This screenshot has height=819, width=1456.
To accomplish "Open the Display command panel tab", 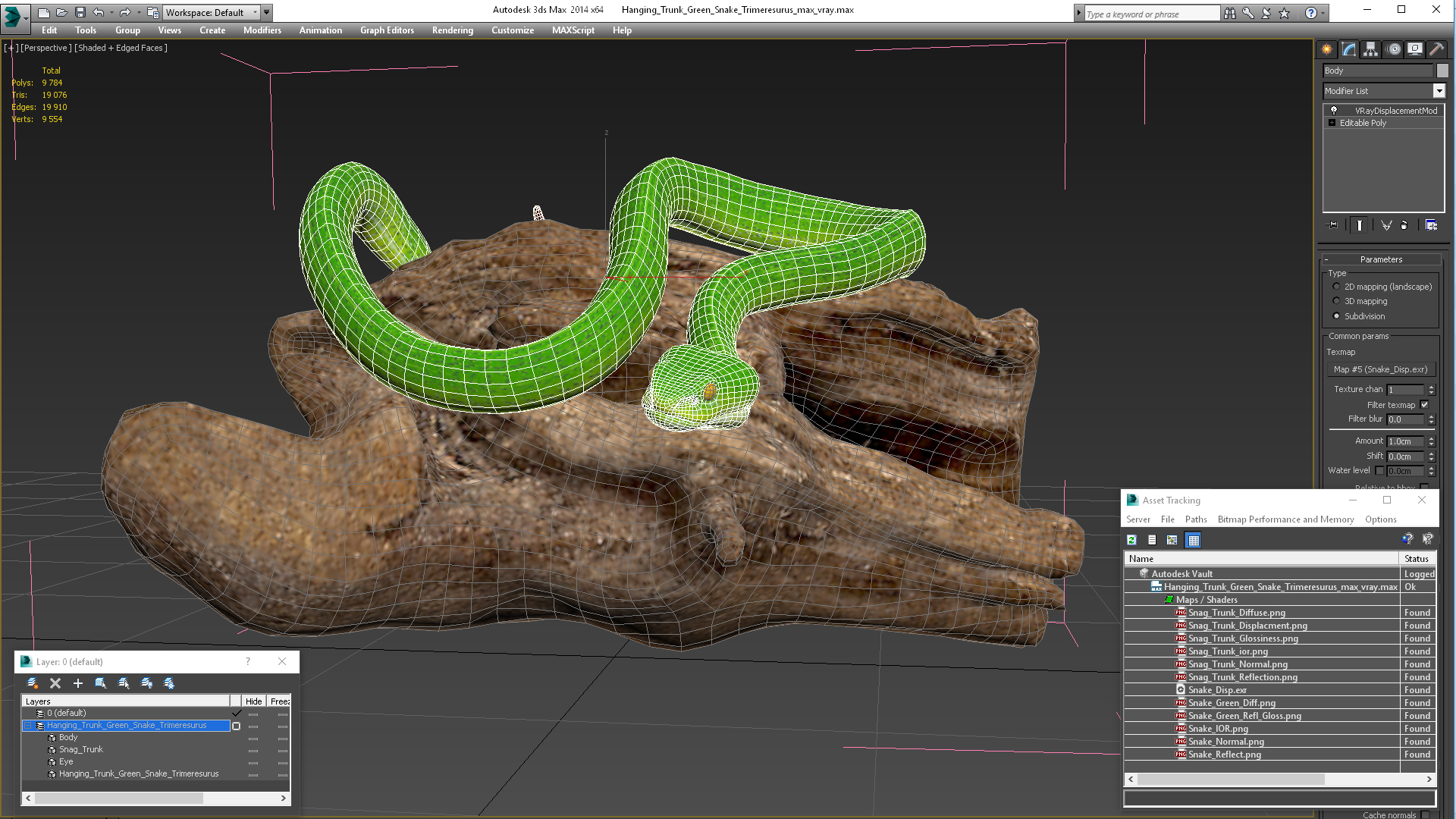I will pyautogui.click(x=1415, y=49).
